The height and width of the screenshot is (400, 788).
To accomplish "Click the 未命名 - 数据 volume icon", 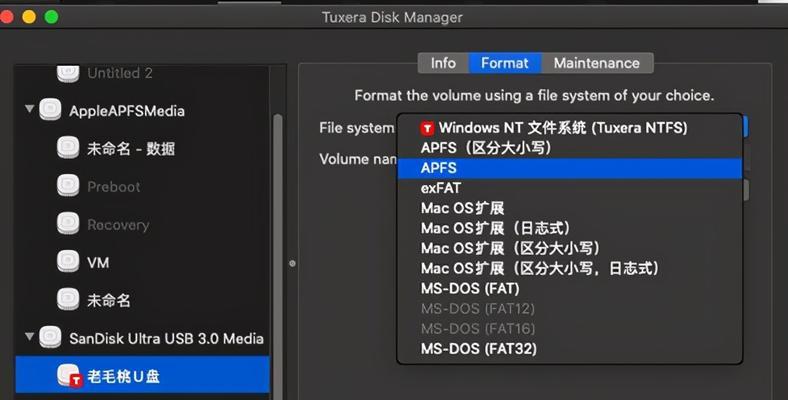I will click(x=68, y=148).
